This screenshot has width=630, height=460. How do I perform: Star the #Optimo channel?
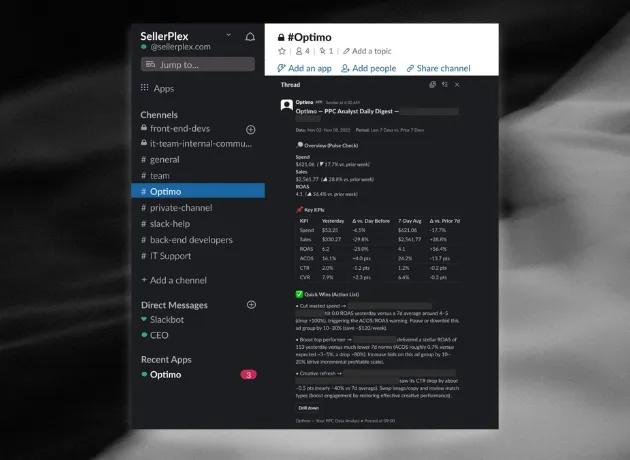click(x=282, y=51)
